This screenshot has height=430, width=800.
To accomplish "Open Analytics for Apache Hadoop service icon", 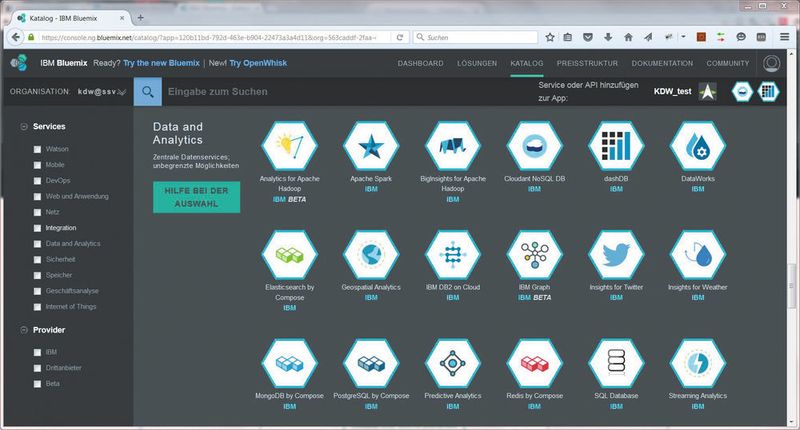I will (x=289, y=145).
